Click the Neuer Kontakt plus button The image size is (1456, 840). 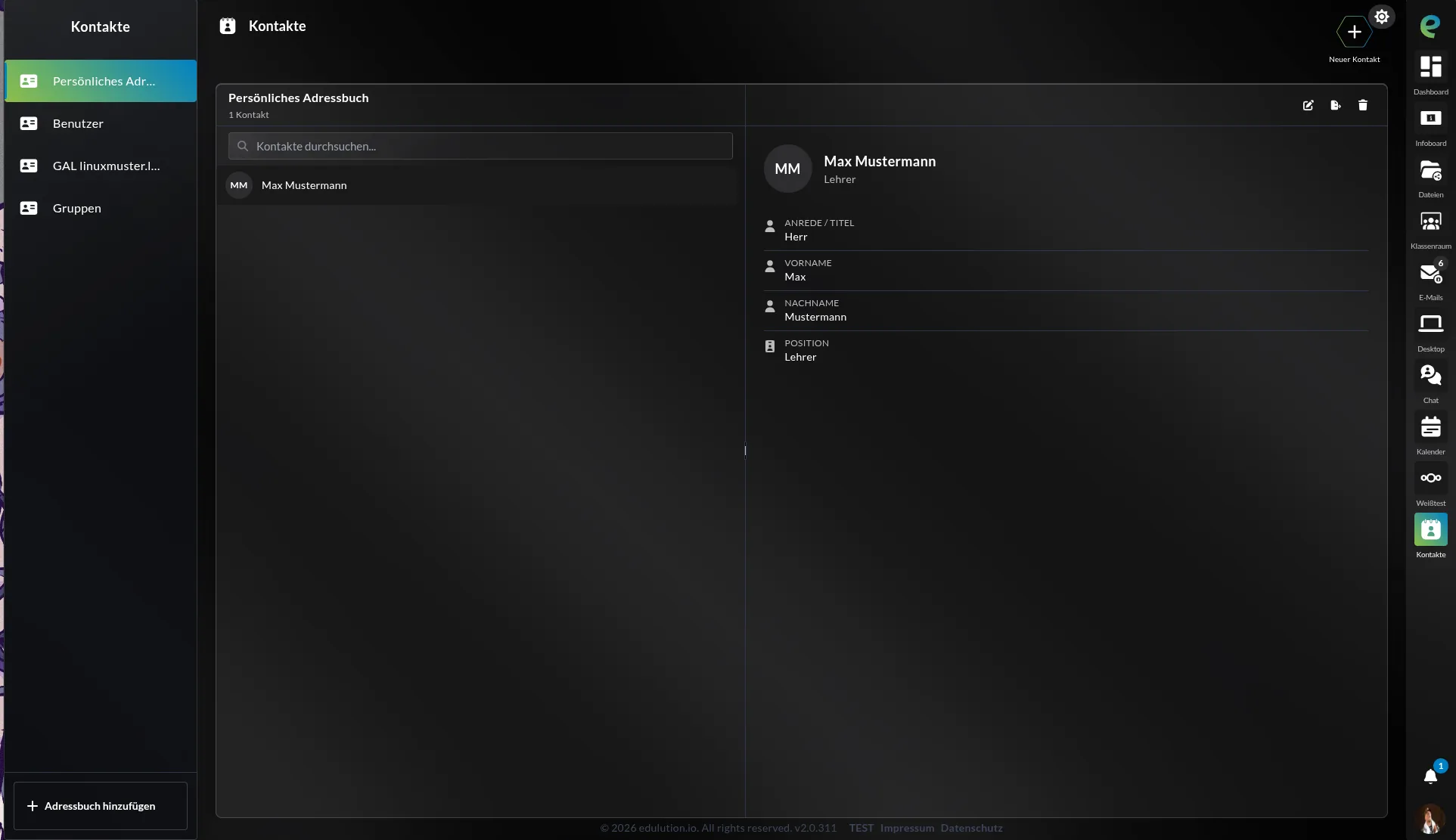(x=1354, y=32)
